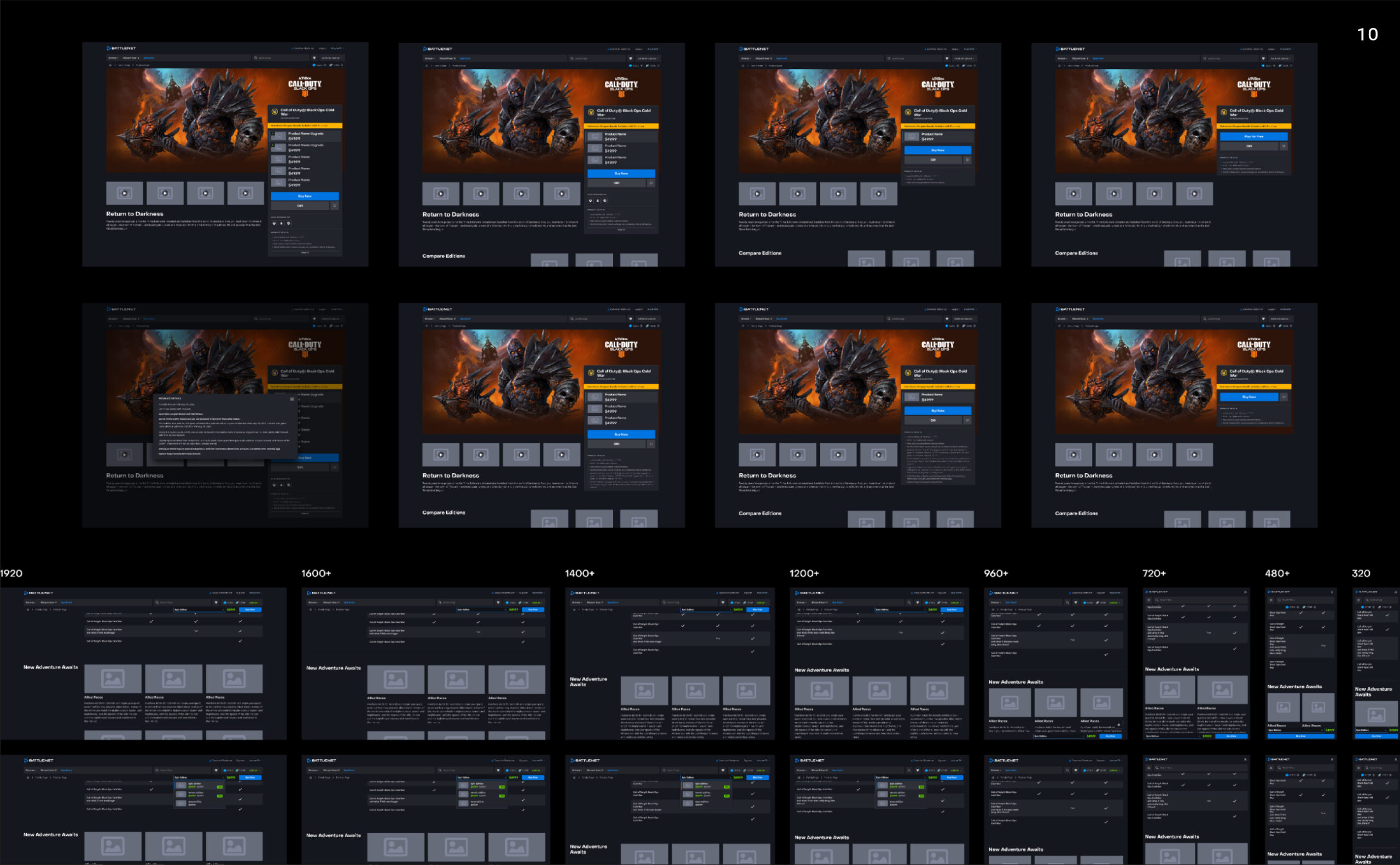
Task: Choose the second edition in the open dropdown, lower 1920 frame
Action: point(199,794)
